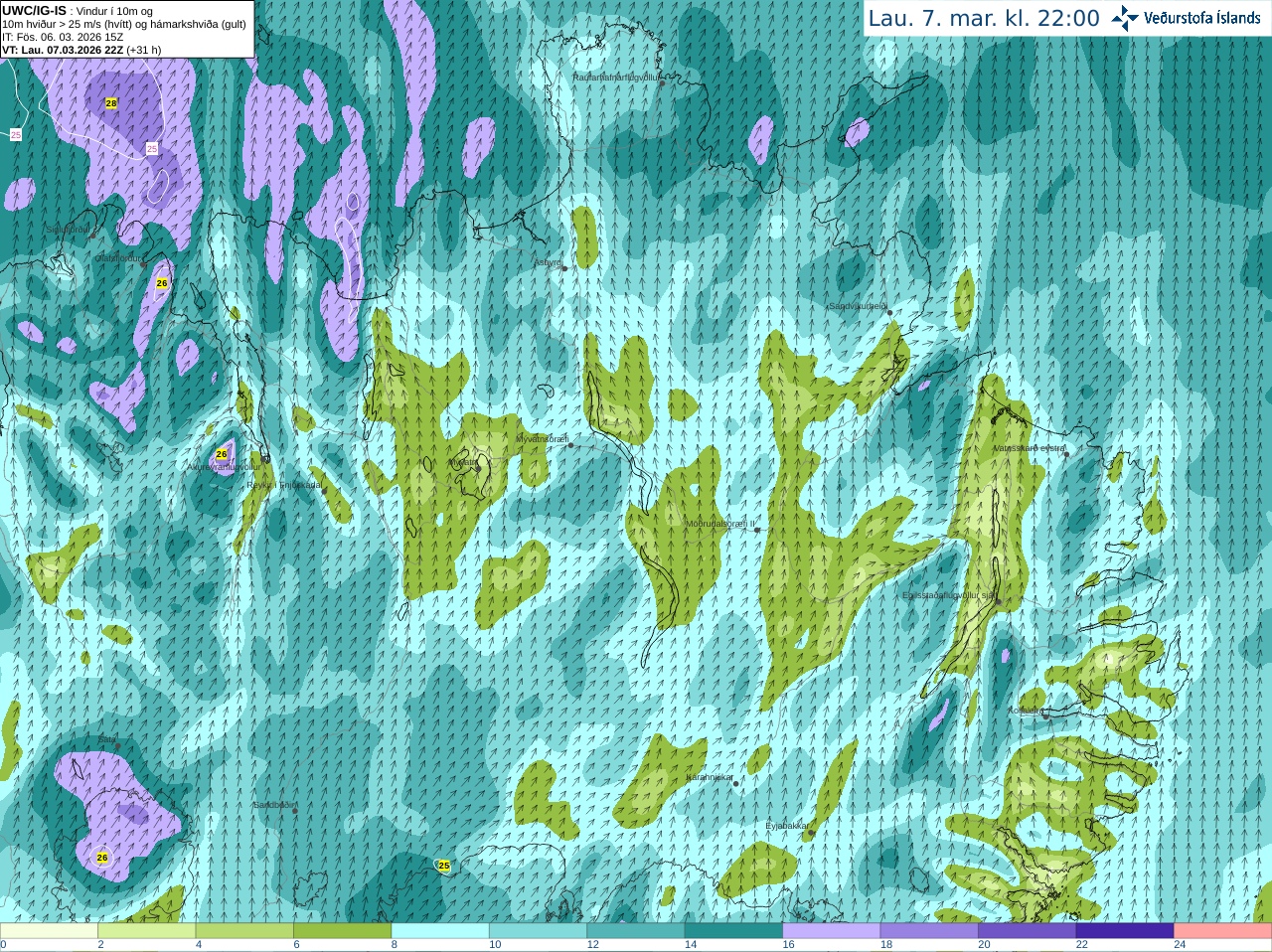Click the legend scale number 8
Image resolution: width=1272 pixels, height=952 pixels.
(x=395, y=945)
